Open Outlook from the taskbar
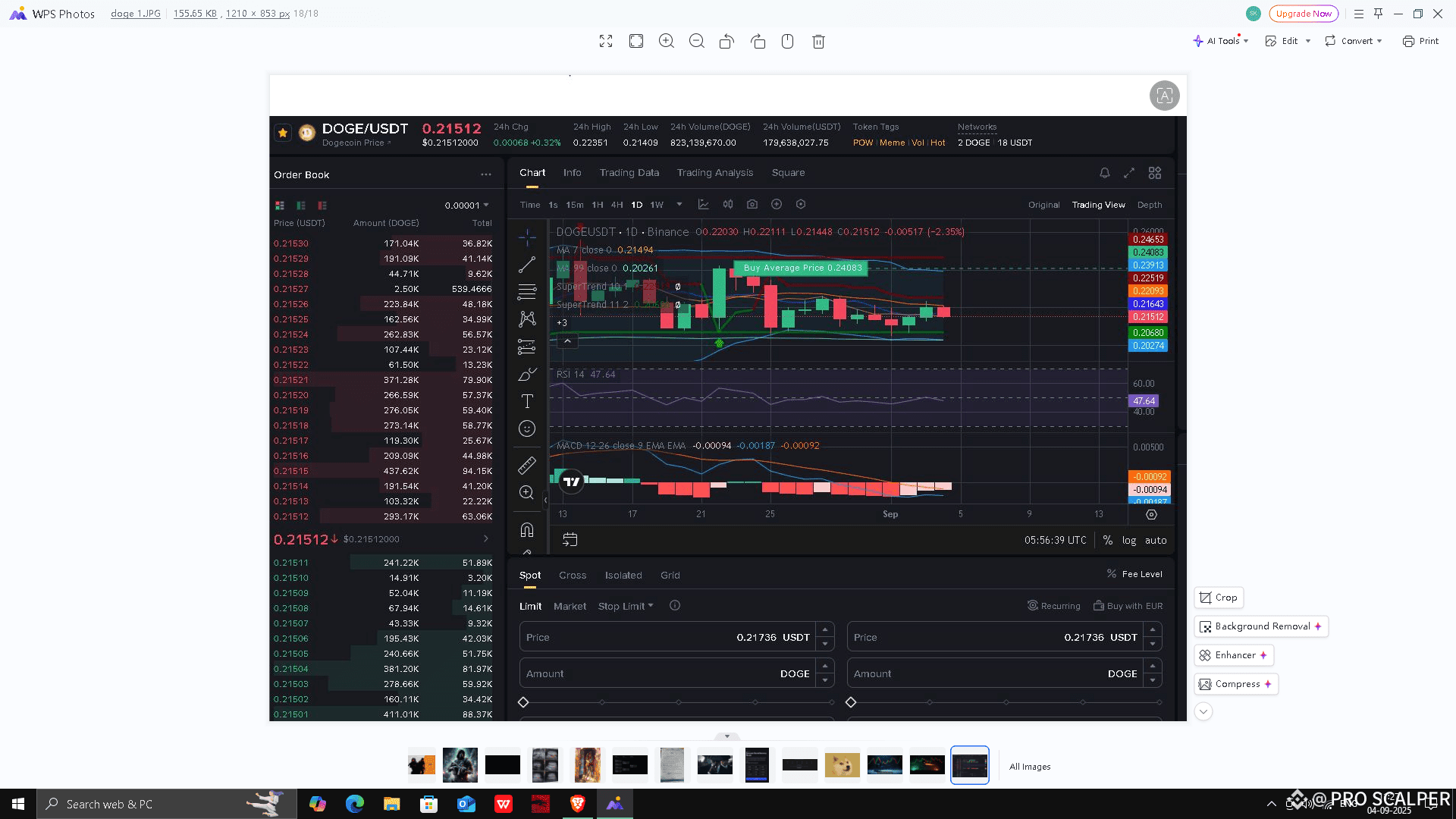The height and width of the screenshot is (819, 1456). [x=466, y=804]
